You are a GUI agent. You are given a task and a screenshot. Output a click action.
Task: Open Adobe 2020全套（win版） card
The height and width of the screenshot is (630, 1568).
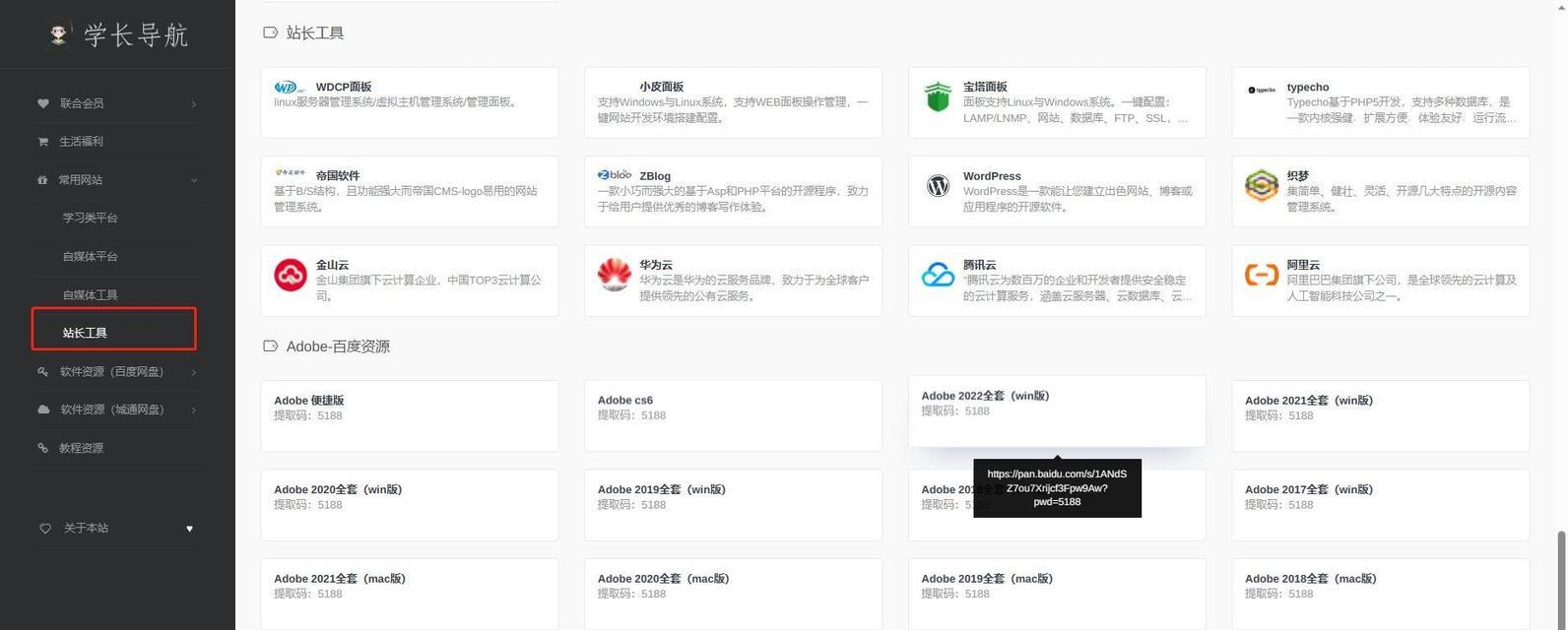tap(410, 505)
